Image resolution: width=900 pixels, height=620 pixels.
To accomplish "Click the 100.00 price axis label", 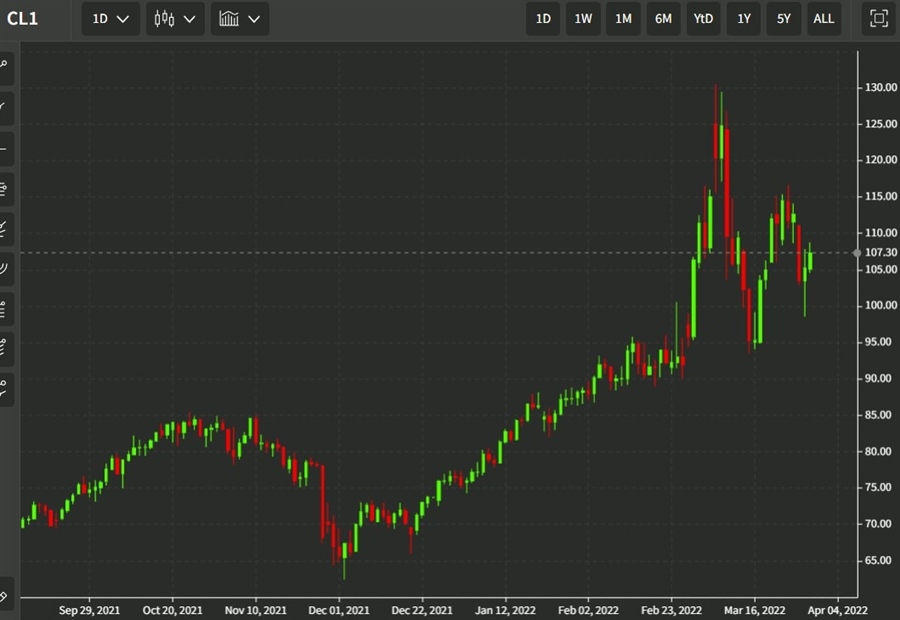I will point(880,305).
